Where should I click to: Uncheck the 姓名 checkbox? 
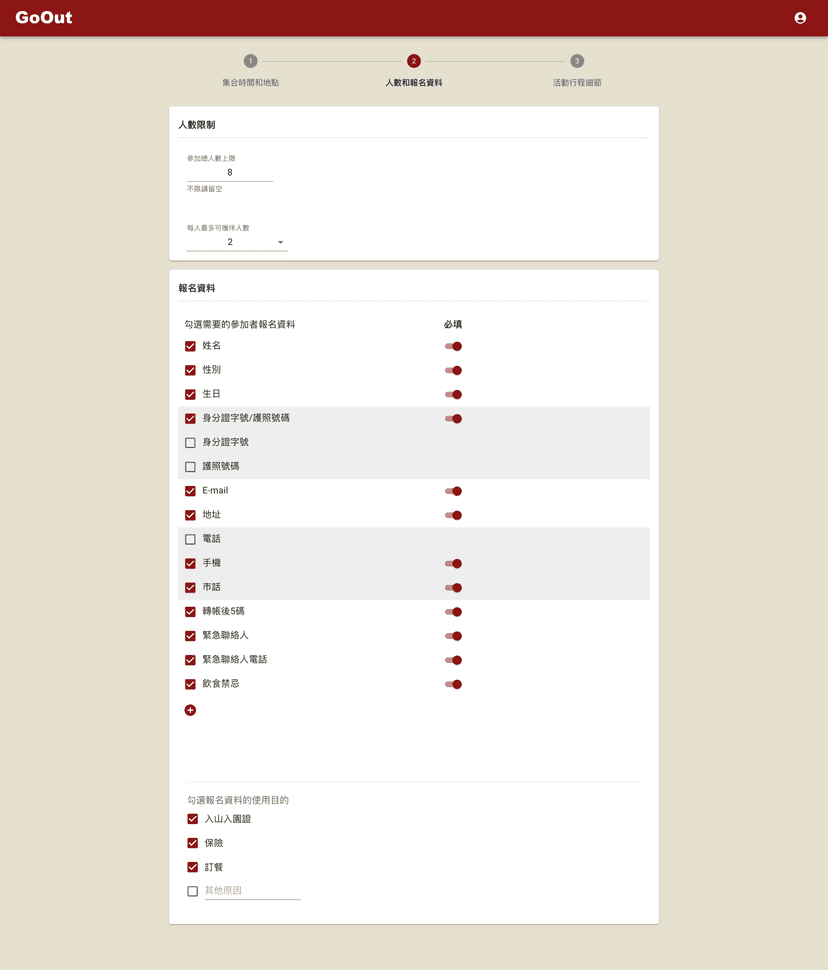pyautogui.click(x=190, y=346)
